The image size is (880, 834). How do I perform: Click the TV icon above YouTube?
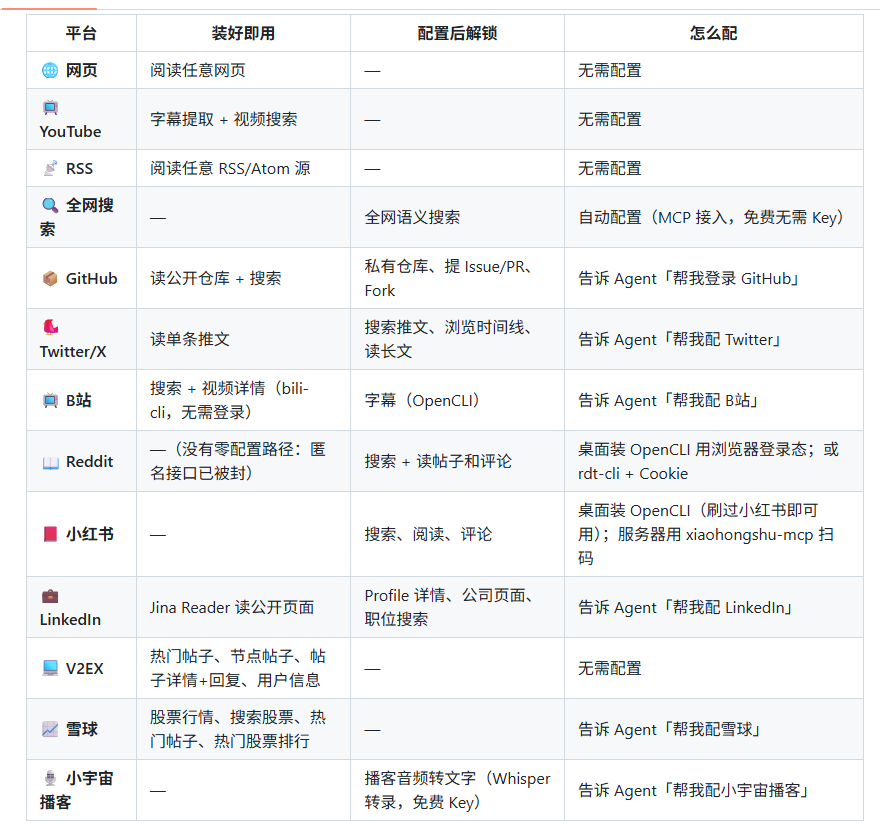coord(50,107)
